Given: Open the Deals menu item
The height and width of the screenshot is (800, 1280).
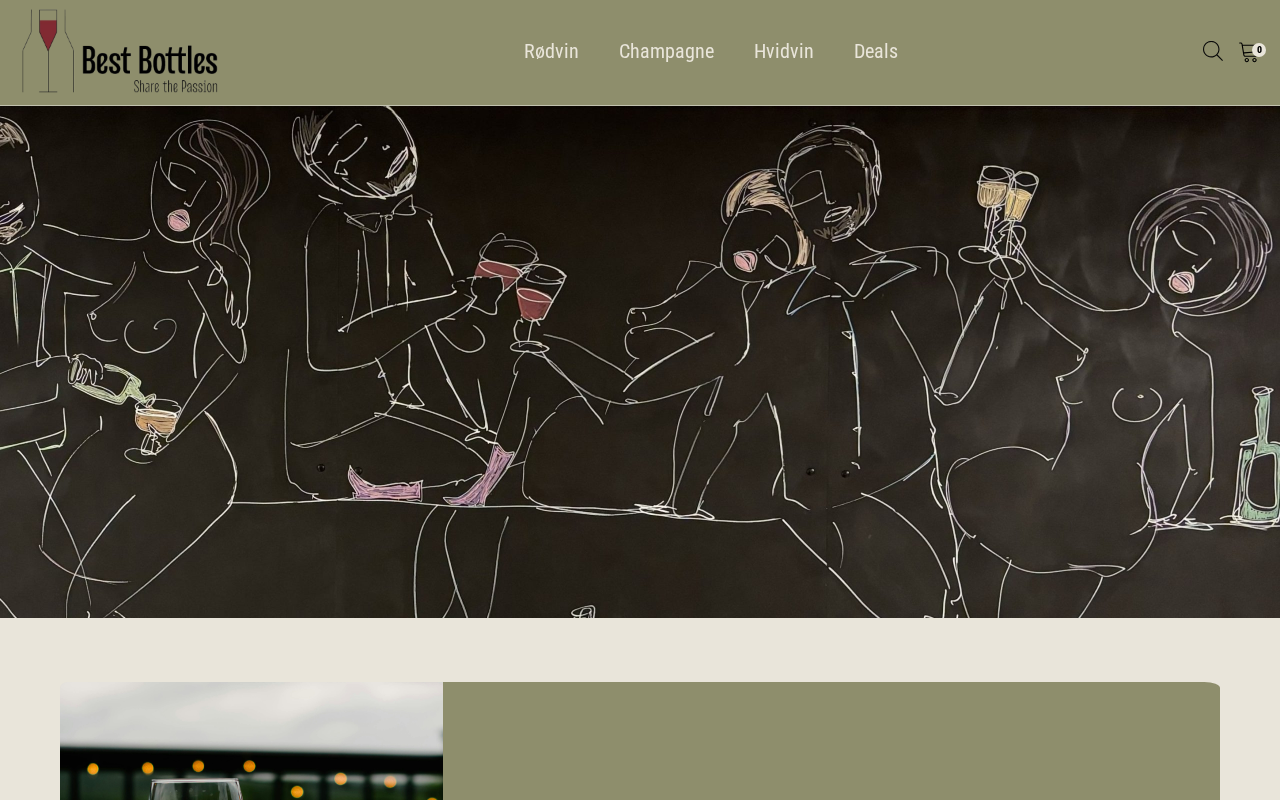Looking at the screenshot, I should [x=876, y=51].
